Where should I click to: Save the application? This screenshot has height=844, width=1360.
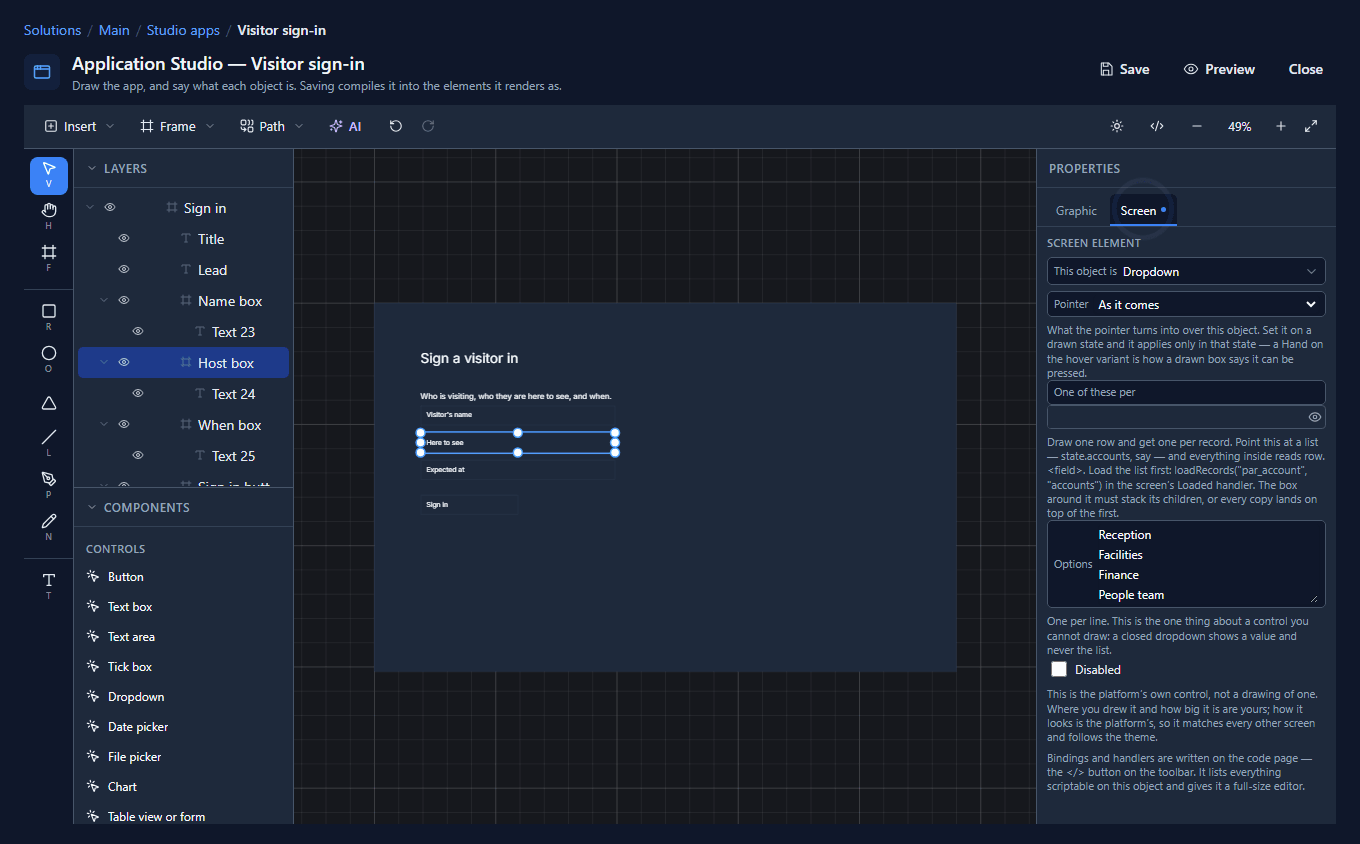pos(1124,69)
